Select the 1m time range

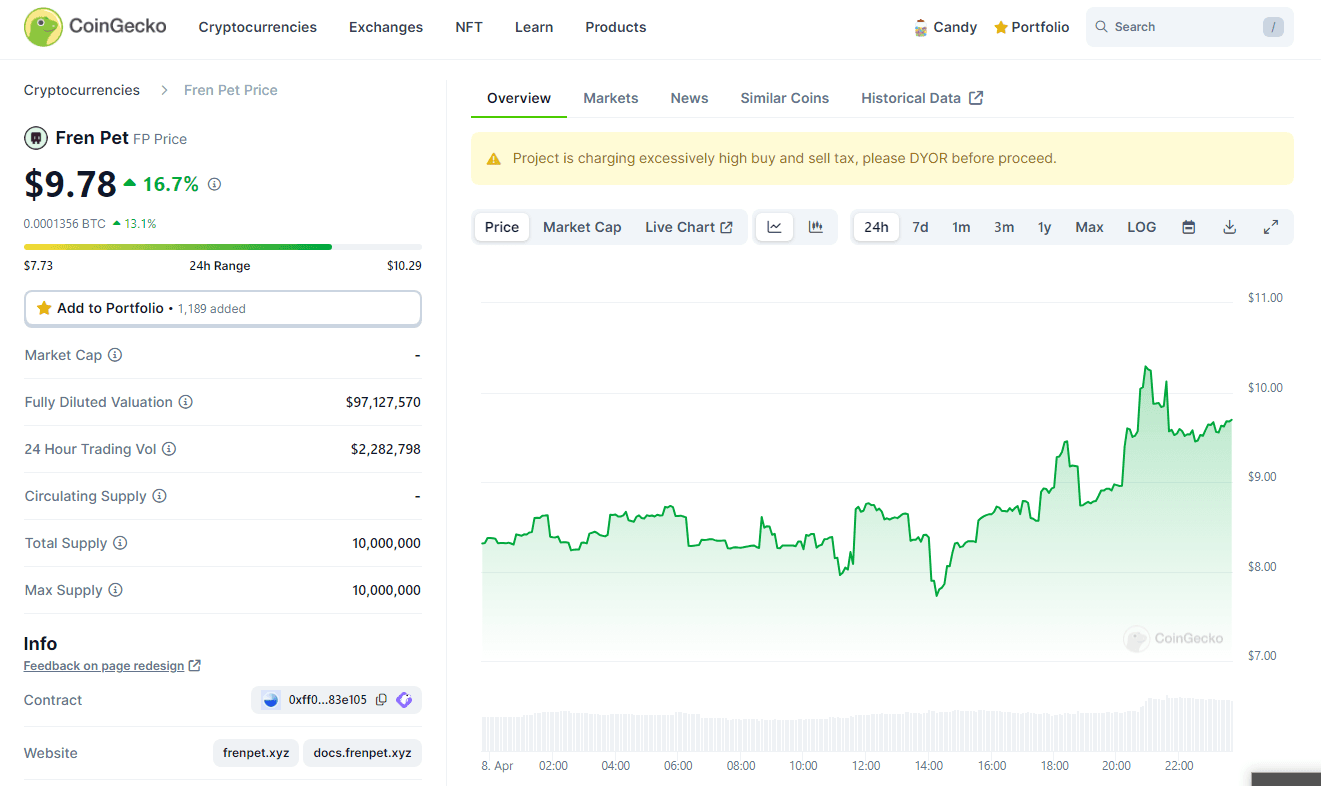[961, 227]
